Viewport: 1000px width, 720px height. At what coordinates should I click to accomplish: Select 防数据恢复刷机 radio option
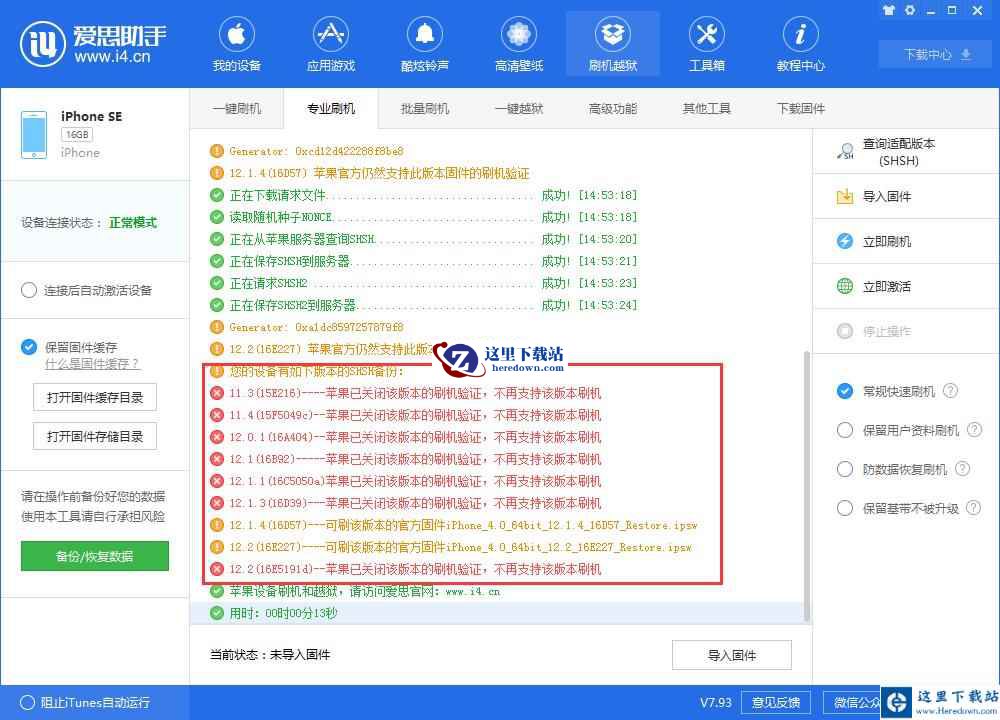(845, 469)
